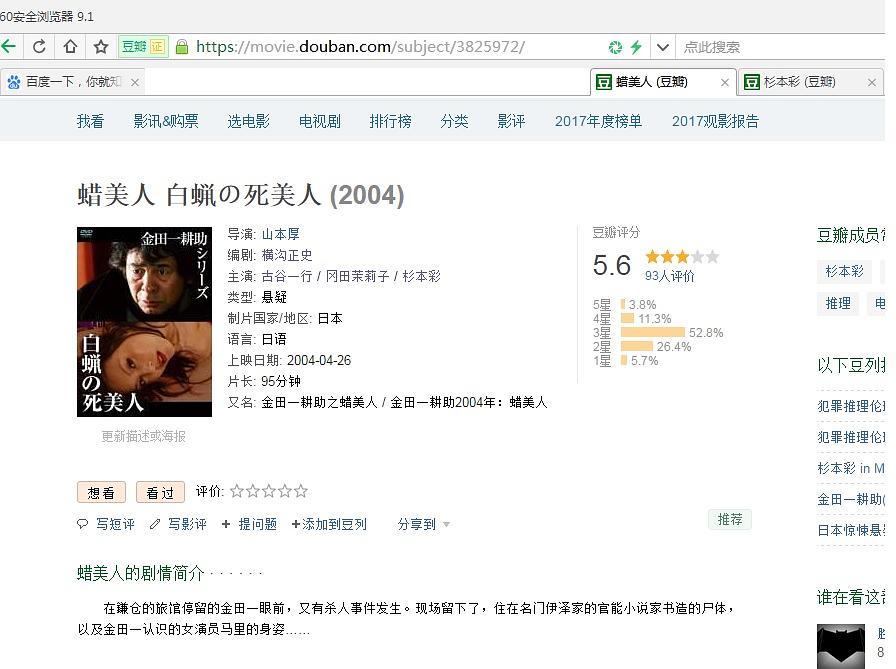896x669 pixels.
Task: Open the address bar dropdown arrow
Action: click(x=662, y=47)
